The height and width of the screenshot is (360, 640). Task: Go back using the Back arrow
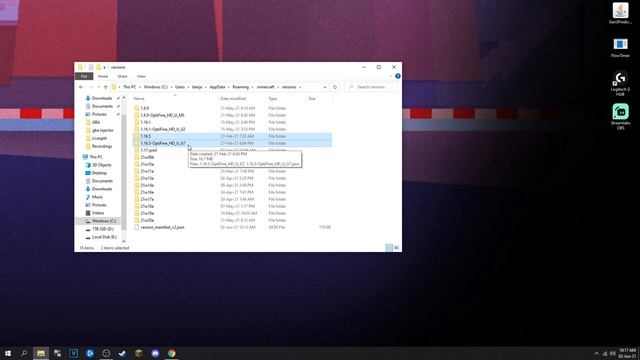click(81, 87)
